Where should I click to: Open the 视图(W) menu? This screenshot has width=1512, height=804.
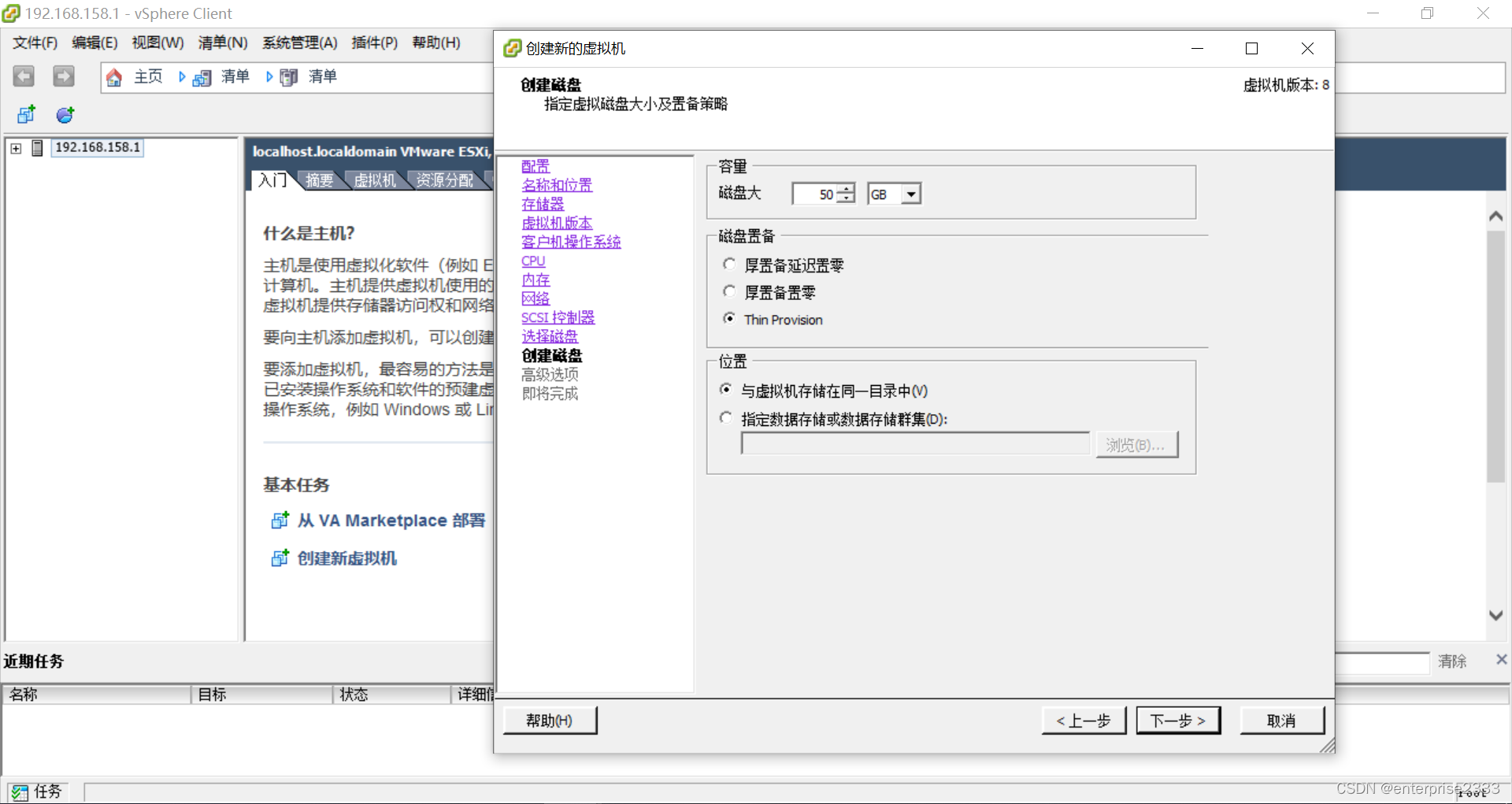[157, 43]
